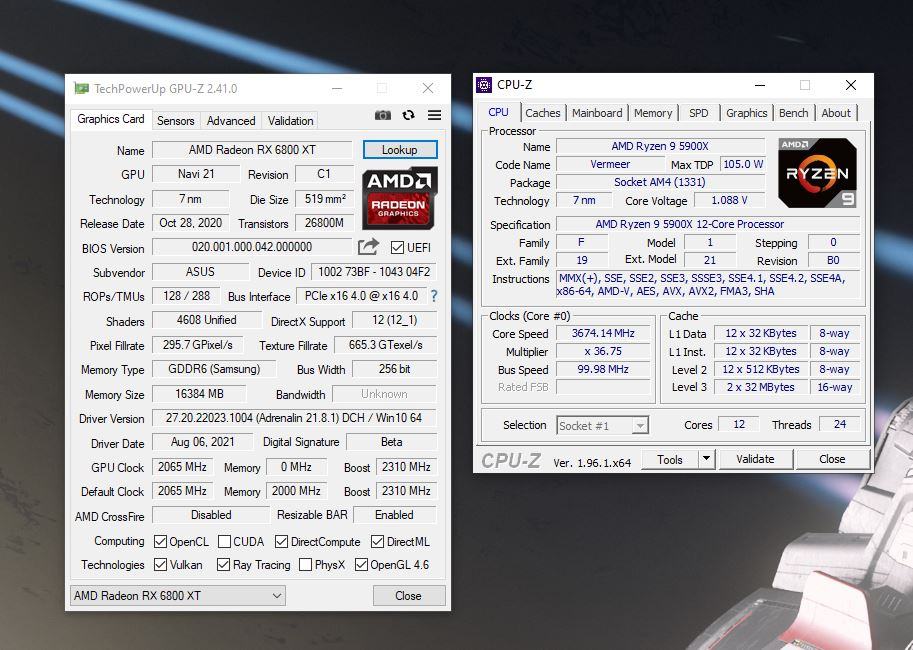
Task: Toggle the DirectCompute checkbox
Action: click(281, 542)
